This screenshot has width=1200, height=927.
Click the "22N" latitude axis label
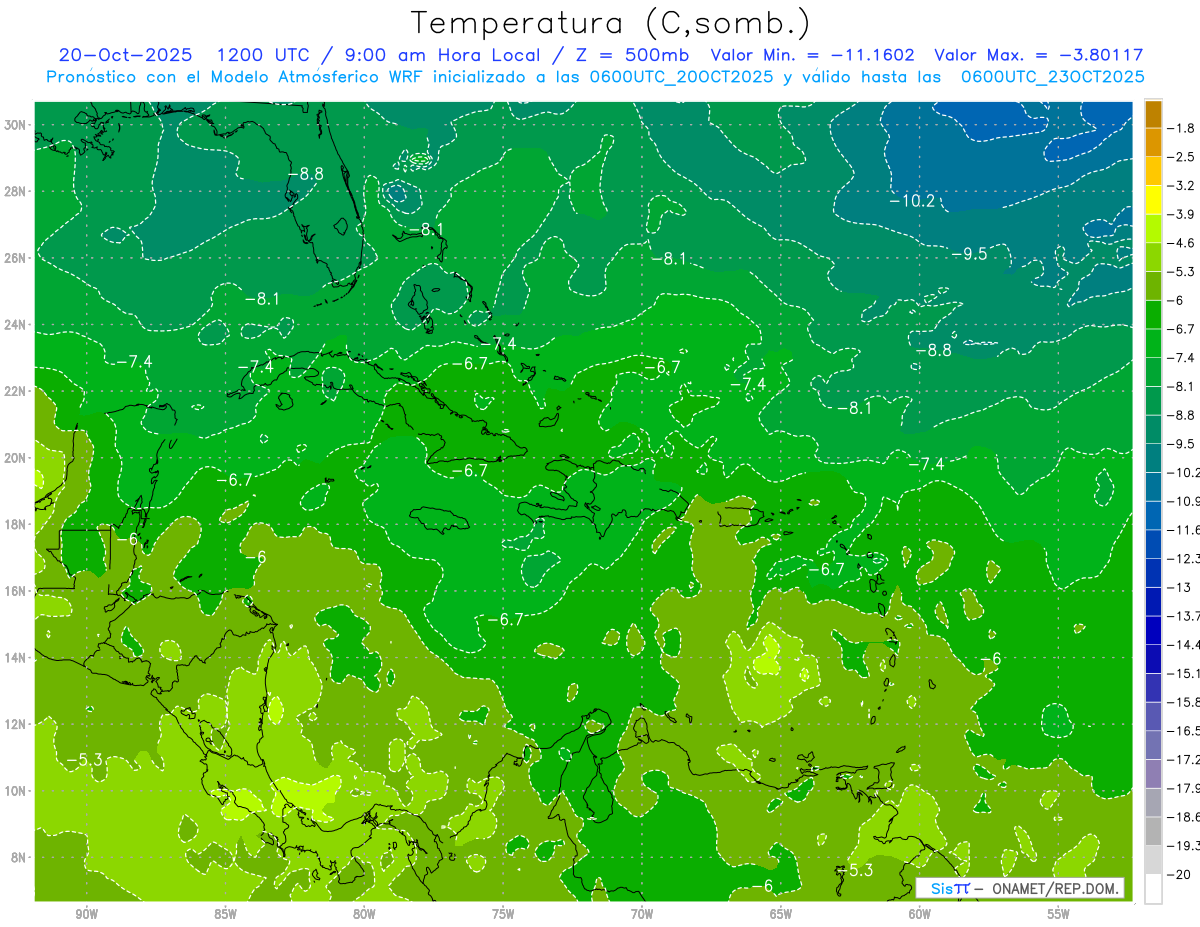click(x=17, y=391)
